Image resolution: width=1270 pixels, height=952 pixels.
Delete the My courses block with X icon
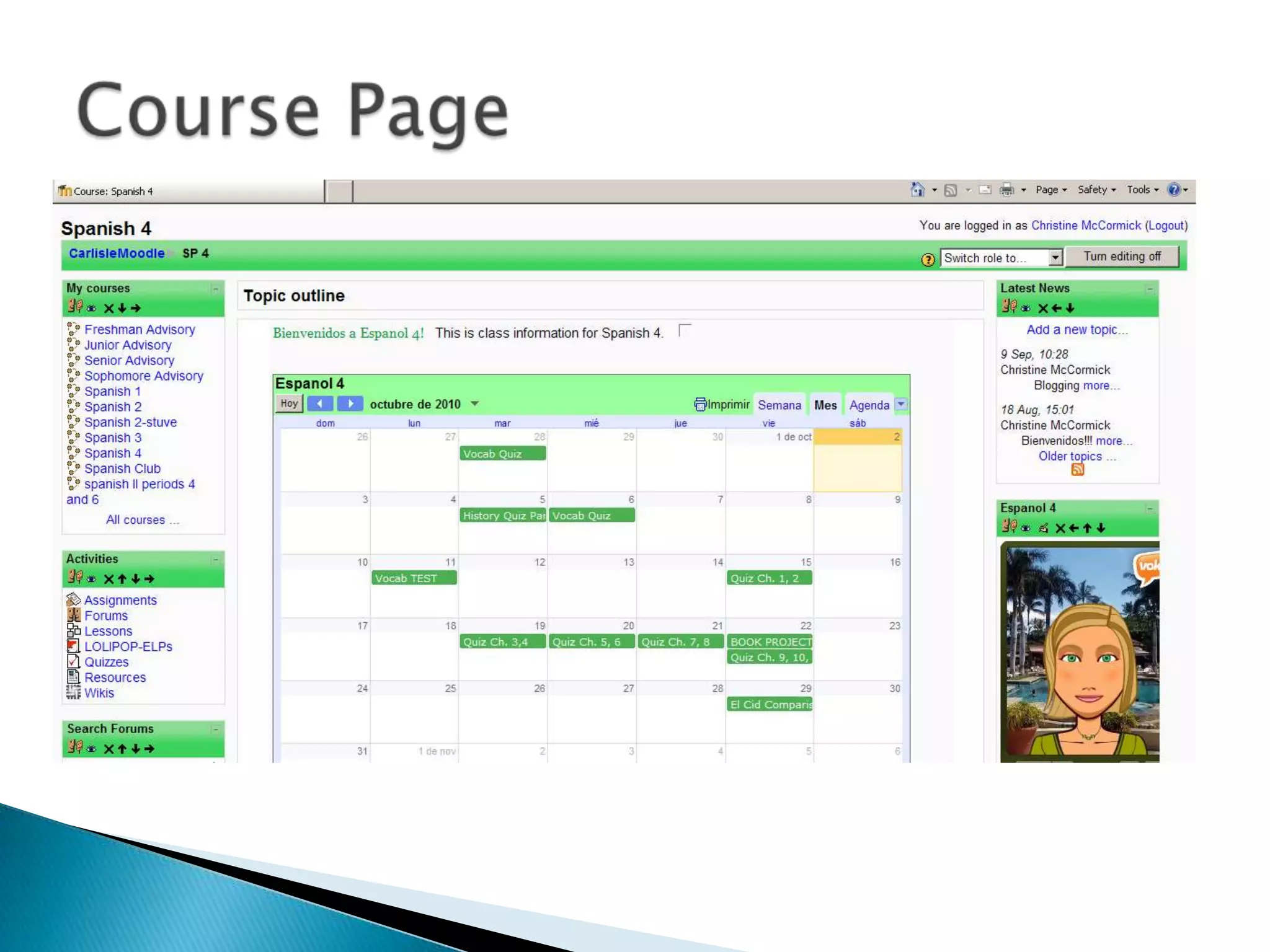point(109,308)
